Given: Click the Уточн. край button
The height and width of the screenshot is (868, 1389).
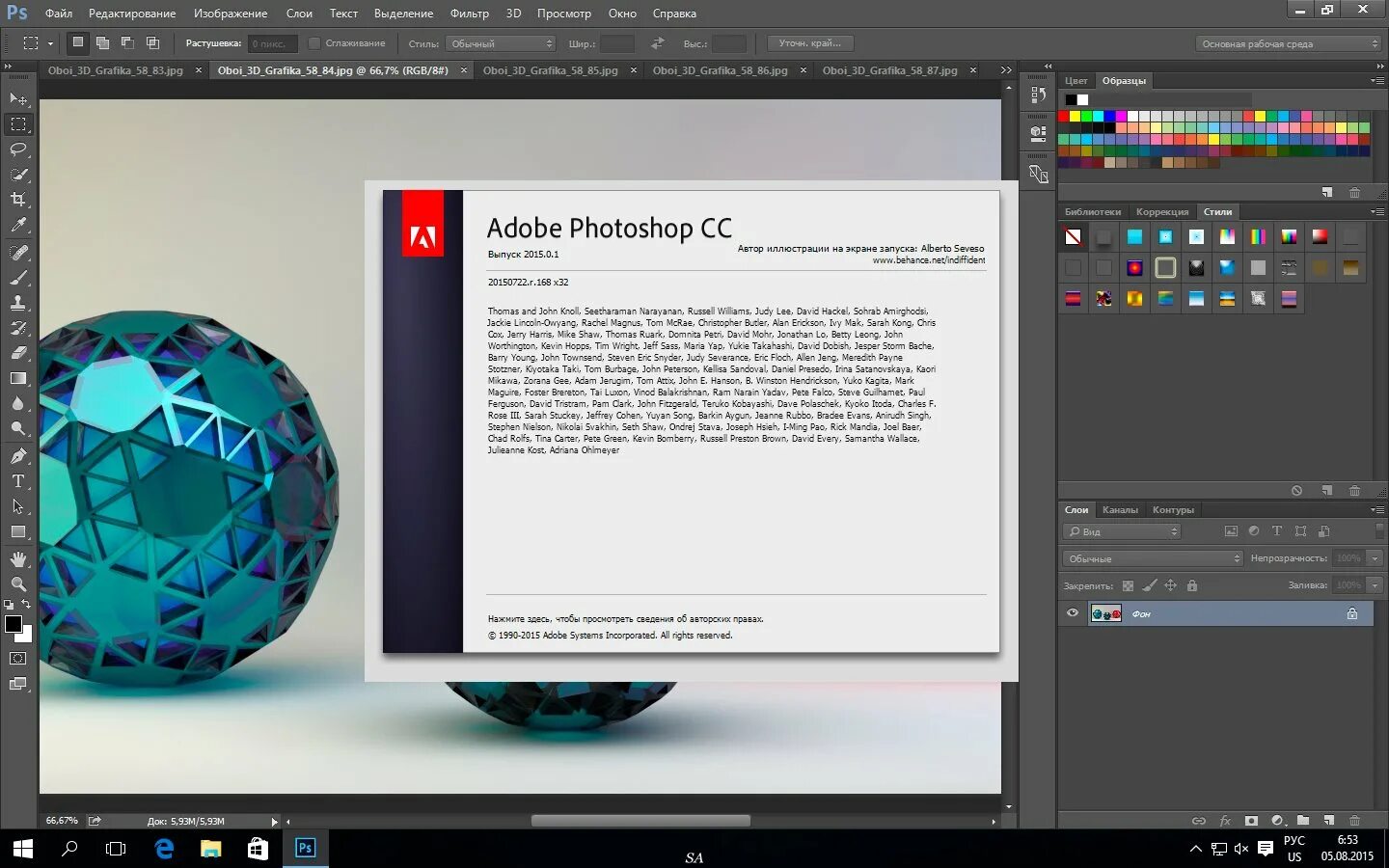Looking at the screenshot, I should pyautogui.click(x=810, y=43).
